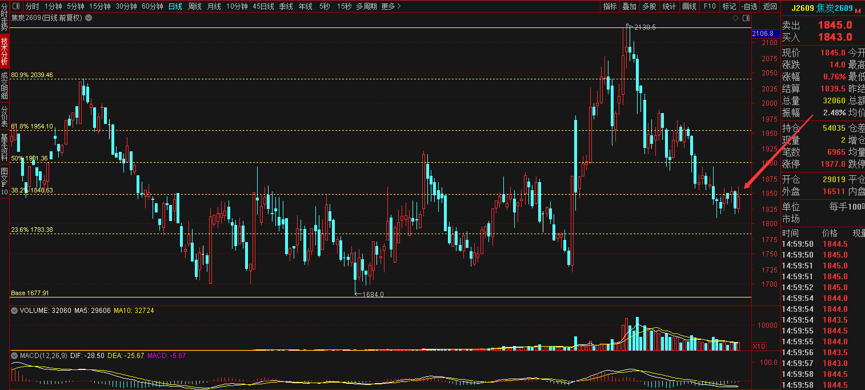Click the MA10: 32724 volume label
This screenshot has width=865, height=390.
click(134, 311)
